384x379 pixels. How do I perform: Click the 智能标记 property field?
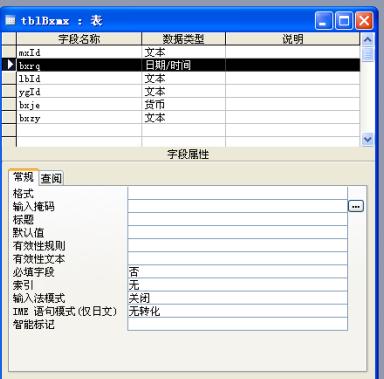pyautogui.click(x=237, y=324)
